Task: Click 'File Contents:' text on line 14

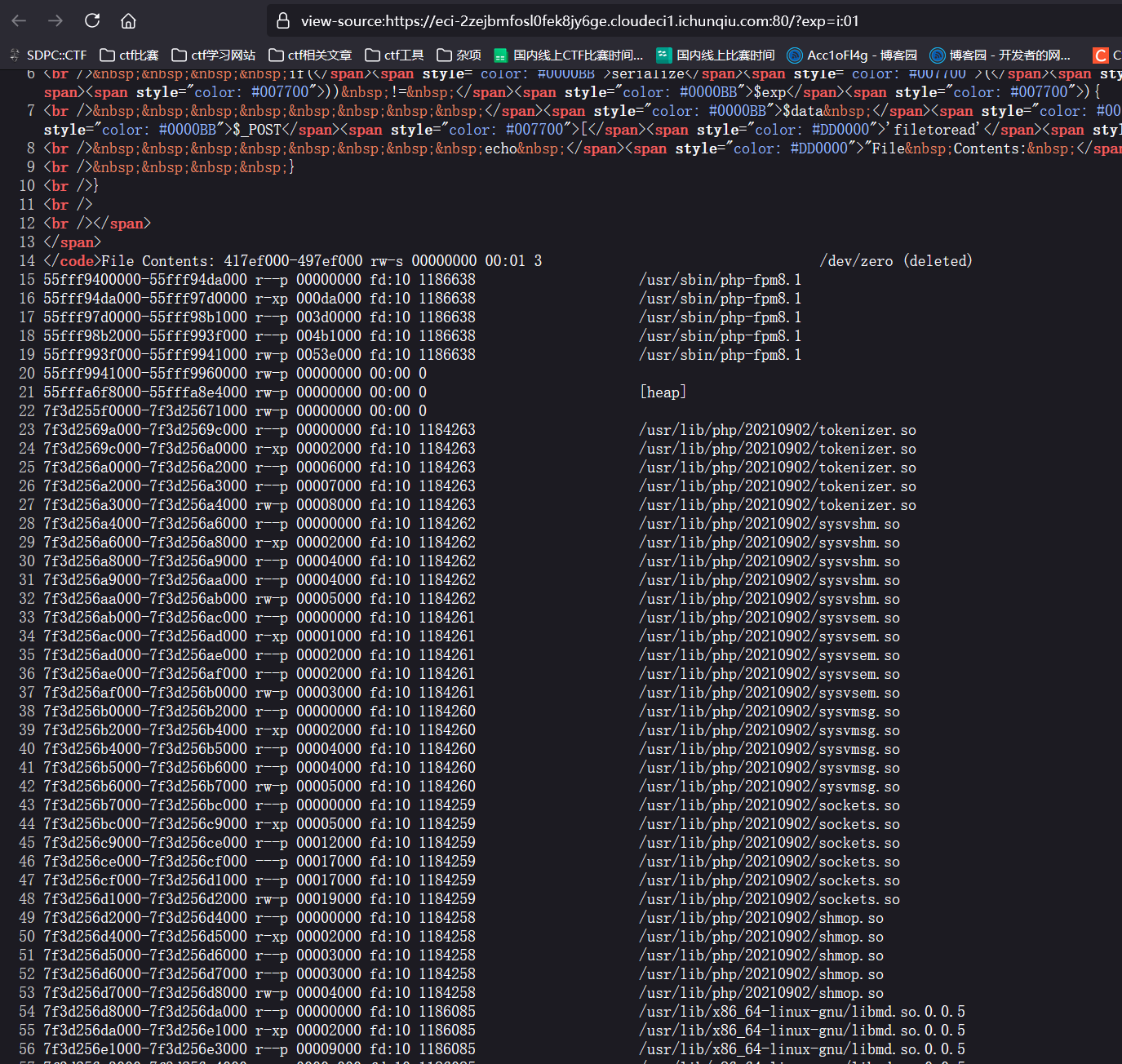Action: pos(158,261)
